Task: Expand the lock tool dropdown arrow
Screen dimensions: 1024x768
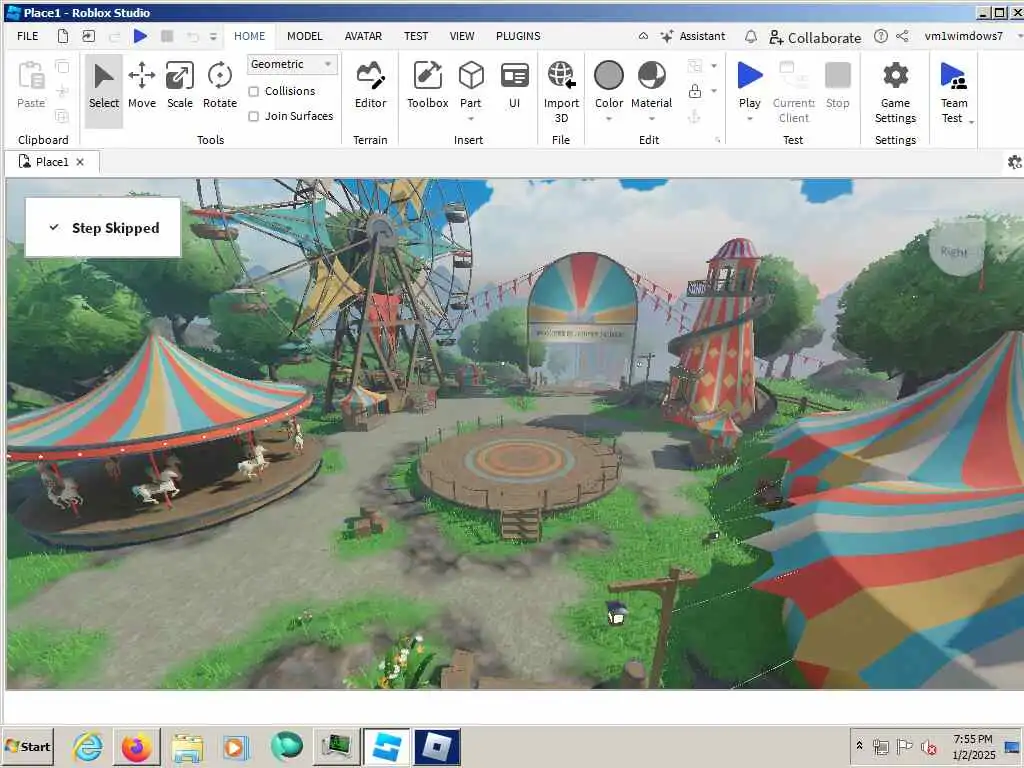Action: point(714,91)
